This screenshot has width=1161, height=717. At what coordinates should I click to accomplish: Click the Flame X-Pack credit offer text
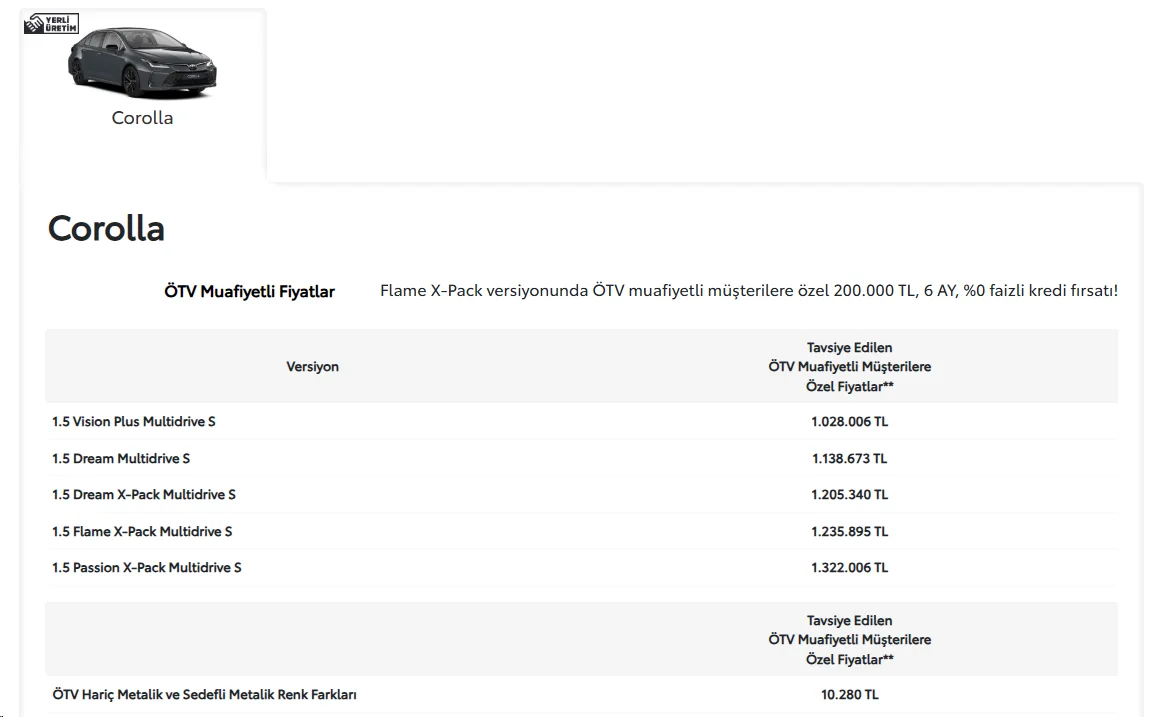click(749, 290)
